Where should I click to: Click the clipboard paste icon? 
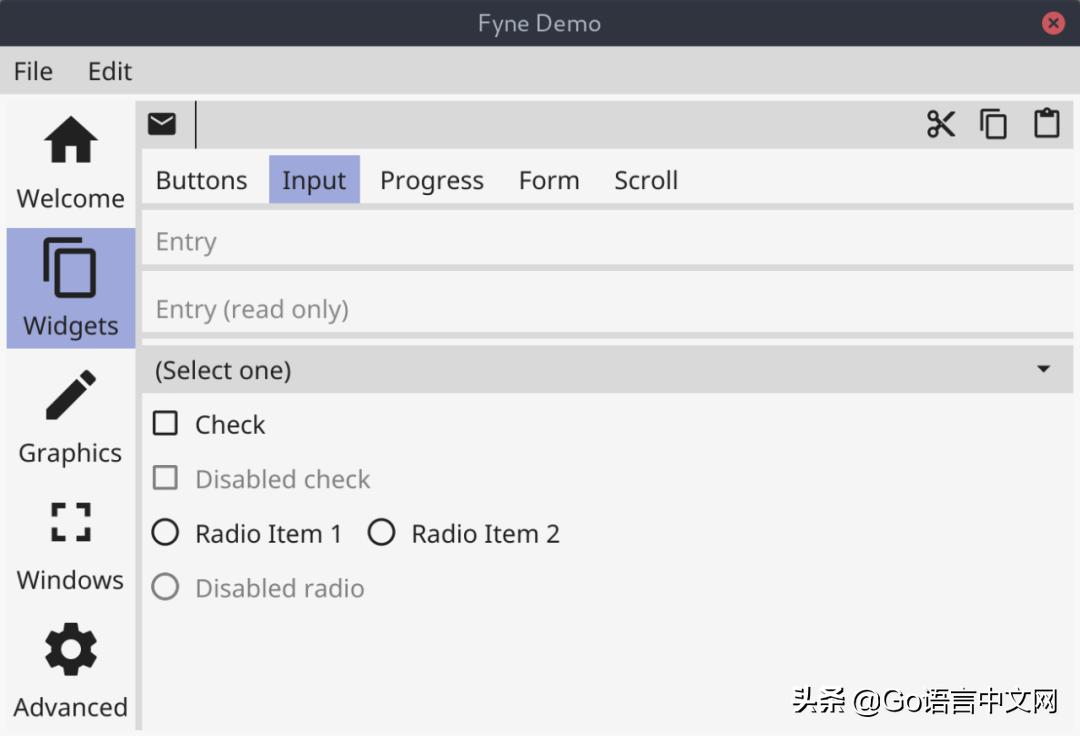click(1046, 124)
